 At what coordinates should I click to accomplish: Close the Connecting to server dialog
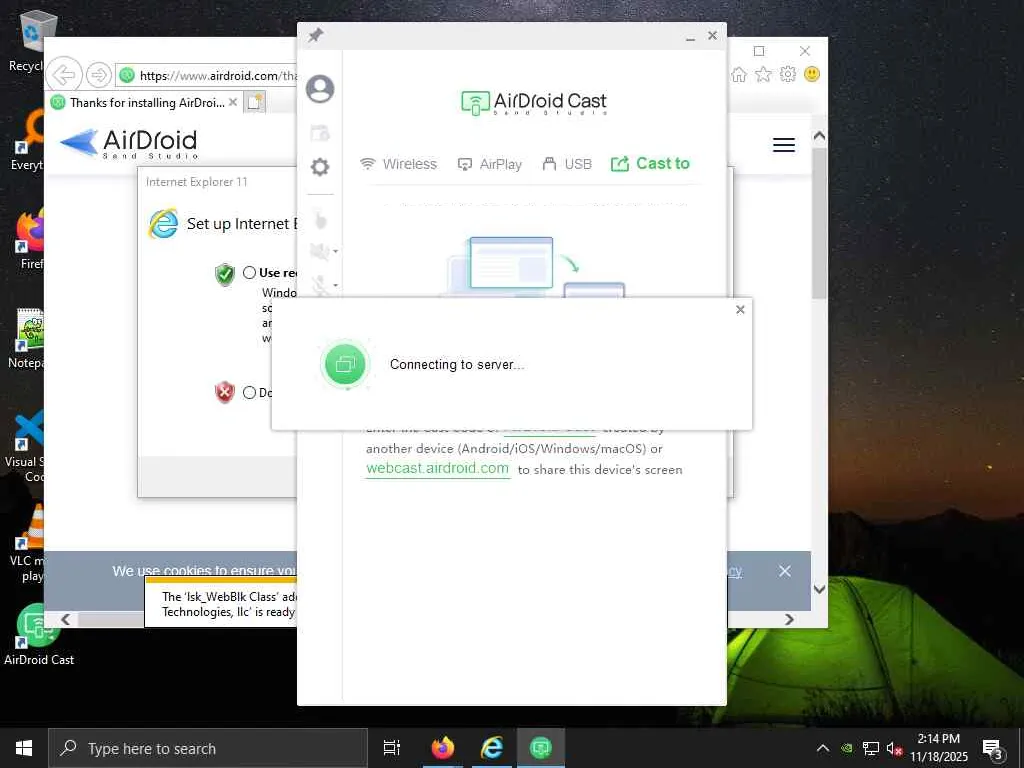pos(740,310)
